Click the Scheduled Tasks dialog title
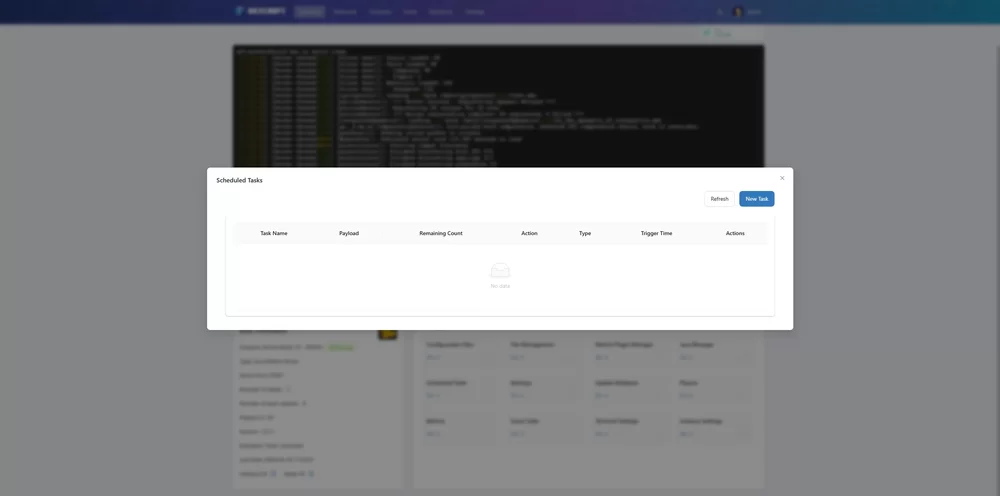 (239, 180)
